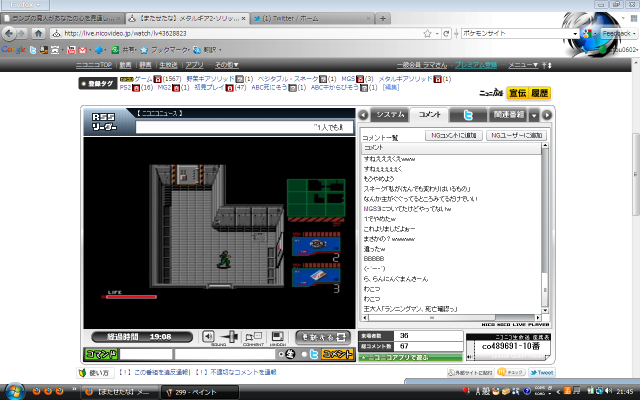Open the ニコニコTOP link
Screen dimensions: 640x400
coord(93,65)
